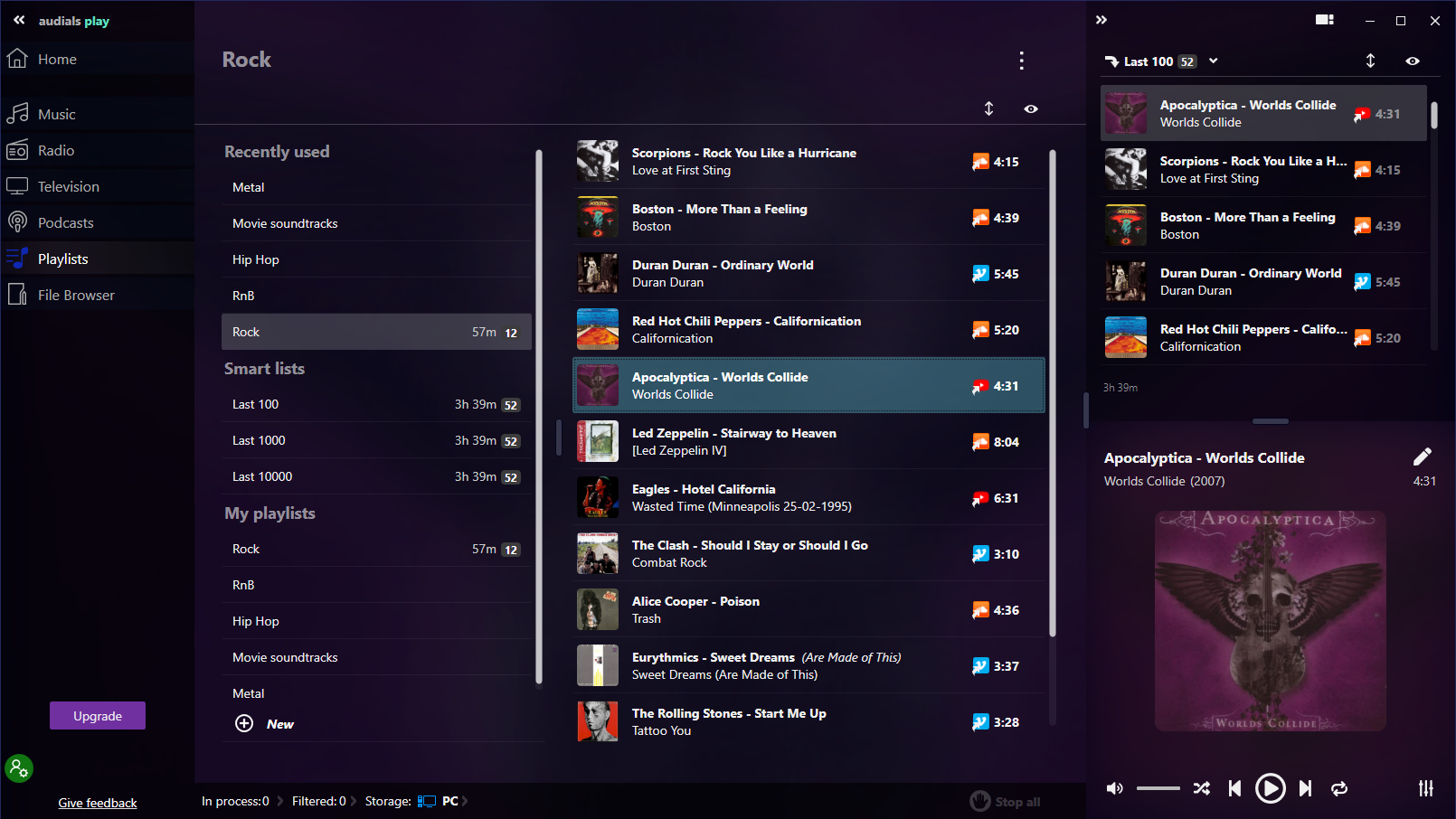Click the Eagles Hotel California album thumbnail
The width and height of the screenshot is (1456, 819).
[x=598, y=497]
